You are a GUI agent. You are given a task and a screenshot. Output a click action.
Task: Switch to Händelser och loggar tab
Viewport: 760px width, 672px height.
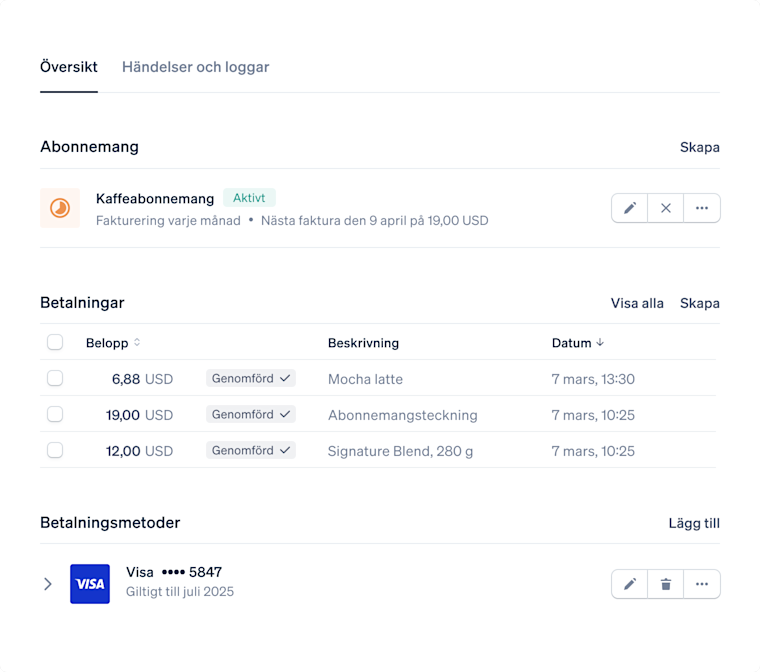click(x=195, y=67)
